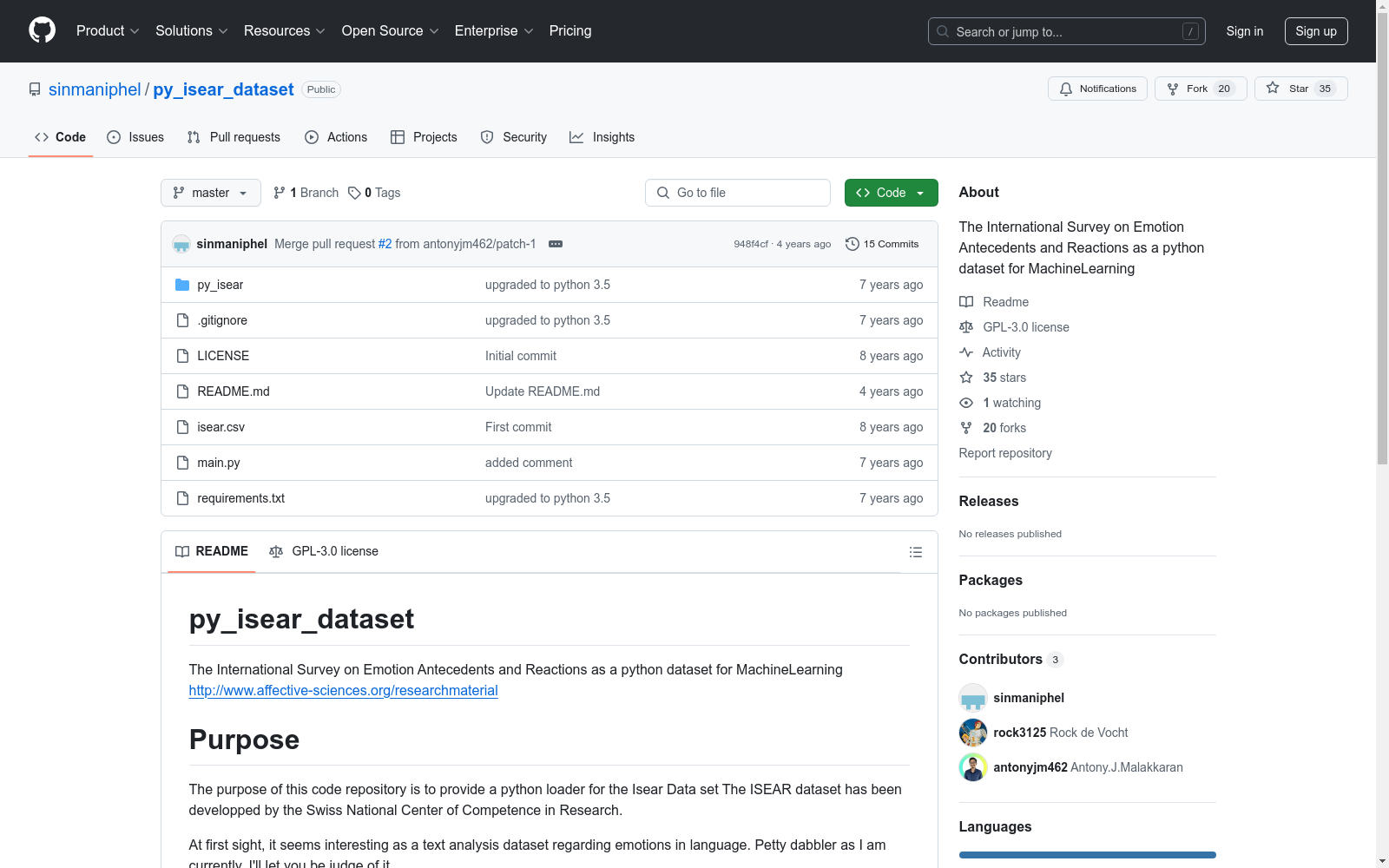Open the GitHub homepage logo
This screenshot has width=1389, height=868.
(42, 31)
